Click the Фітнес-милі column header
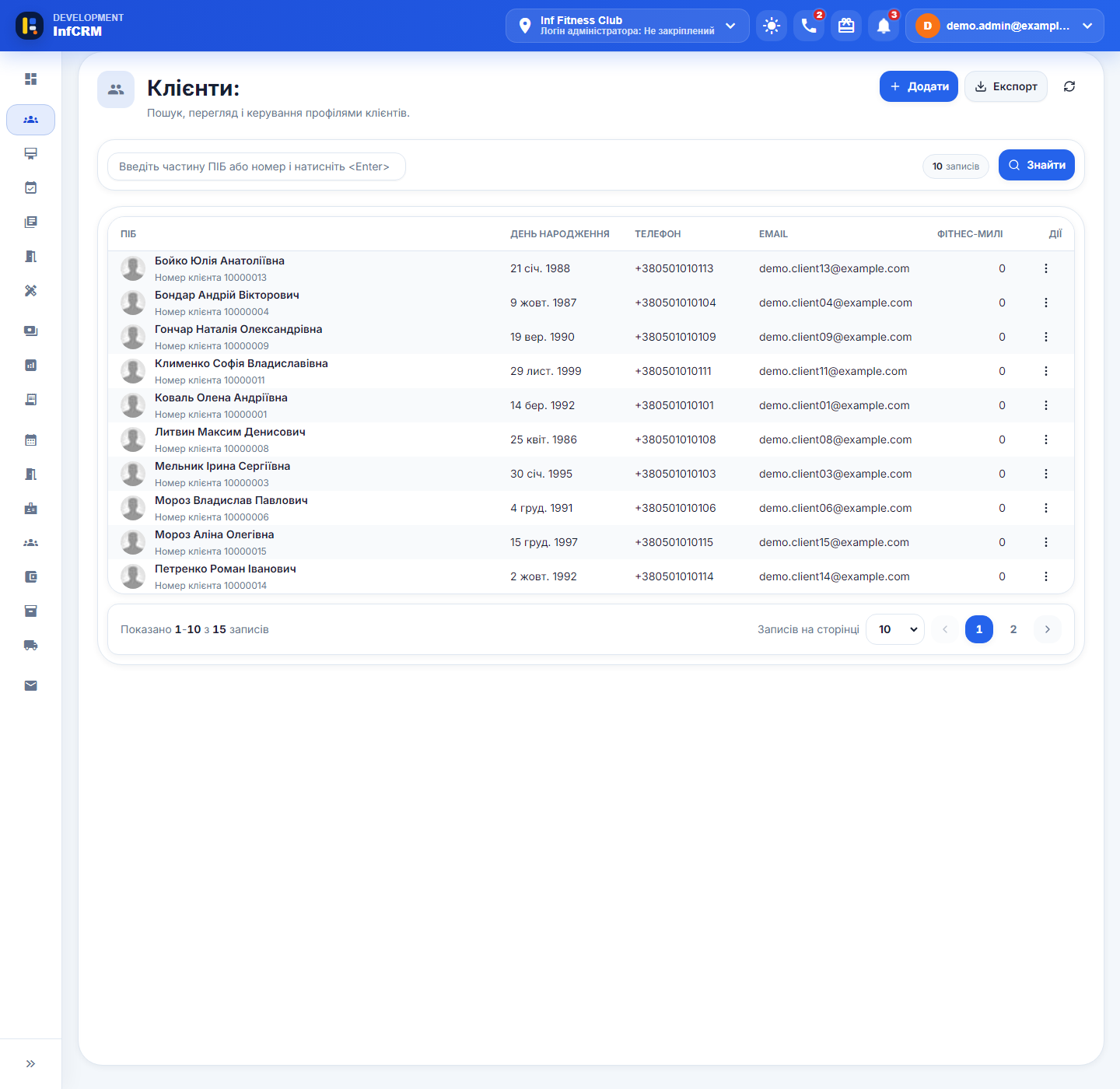This screenshot has width=1120, height=1089. coord(970,234)
